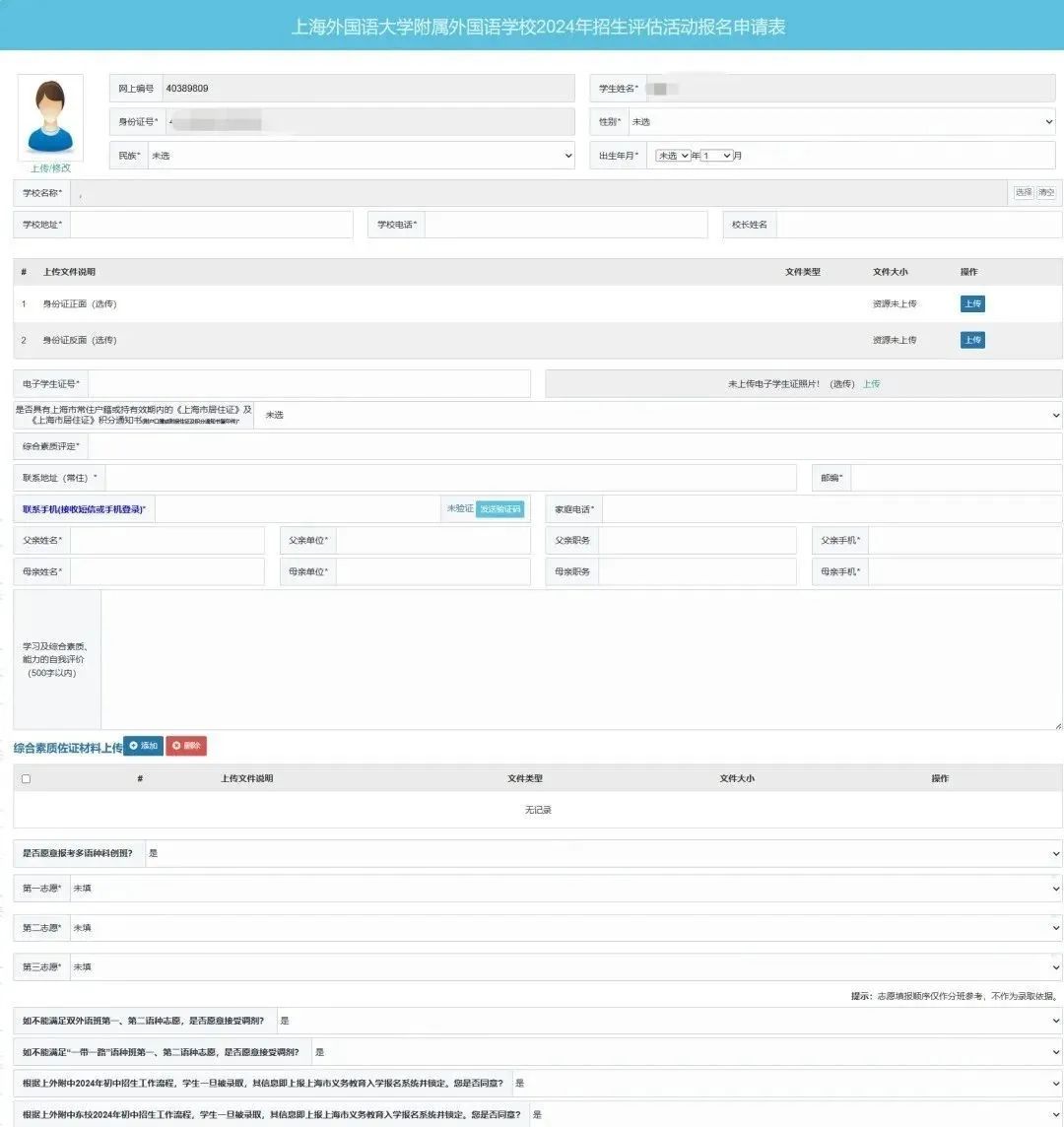Image resolution: width=1064 pixels, height=1127 pixels.
Task: Expand the 第一志愿 dropdown
Action: 565,889
